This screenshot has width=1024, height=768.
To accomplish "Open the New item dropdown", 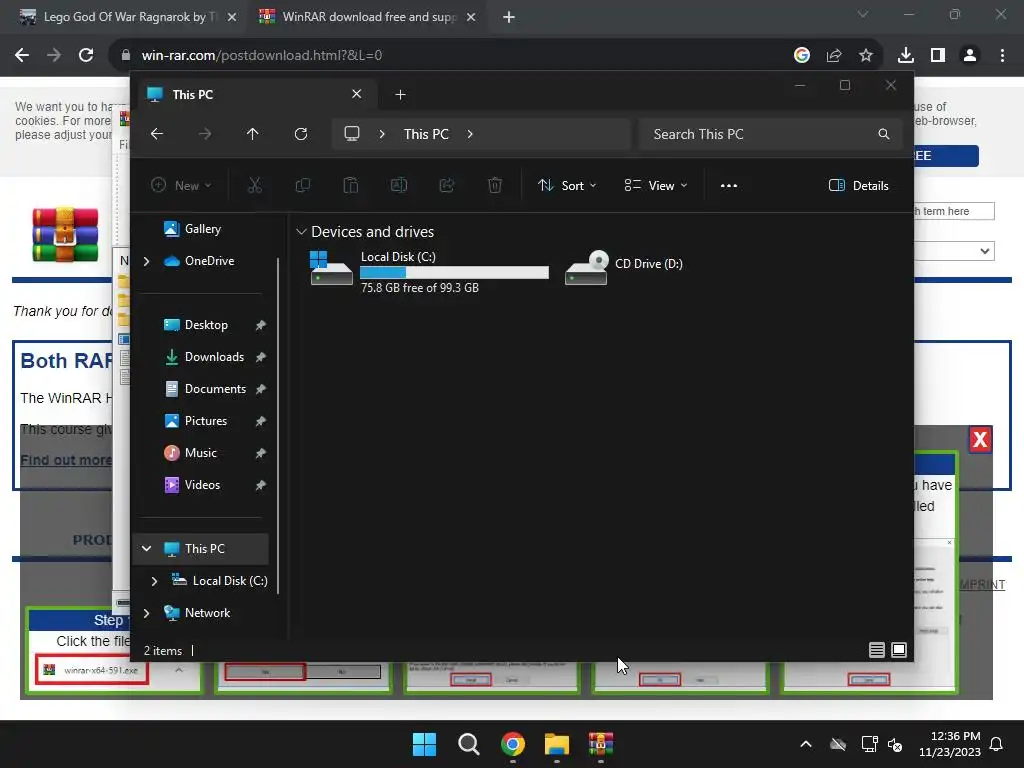I will pyautogui.click(x=182, y=185).
